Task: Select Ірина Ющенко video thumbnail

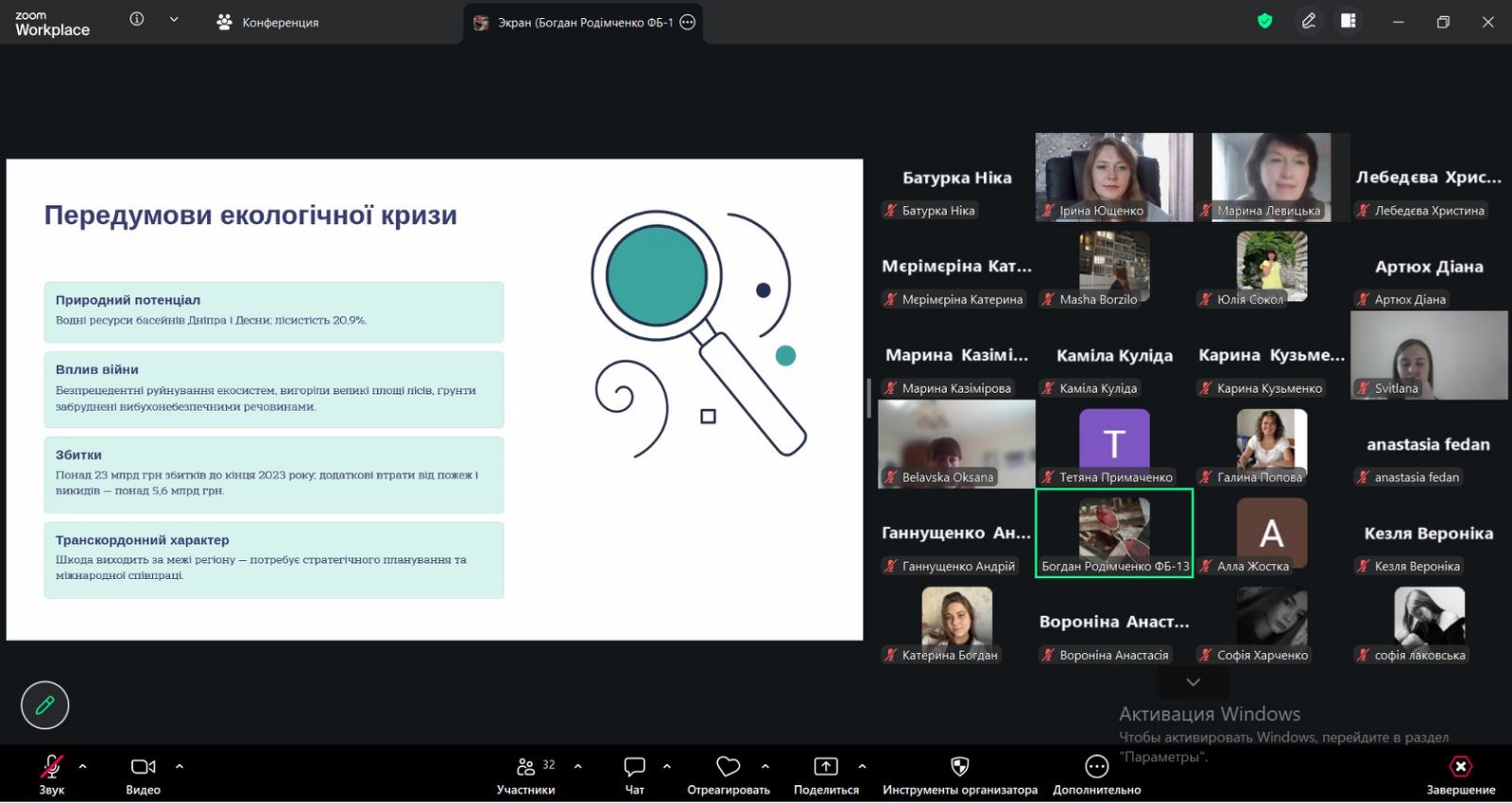Action: tap(1114, 177)
